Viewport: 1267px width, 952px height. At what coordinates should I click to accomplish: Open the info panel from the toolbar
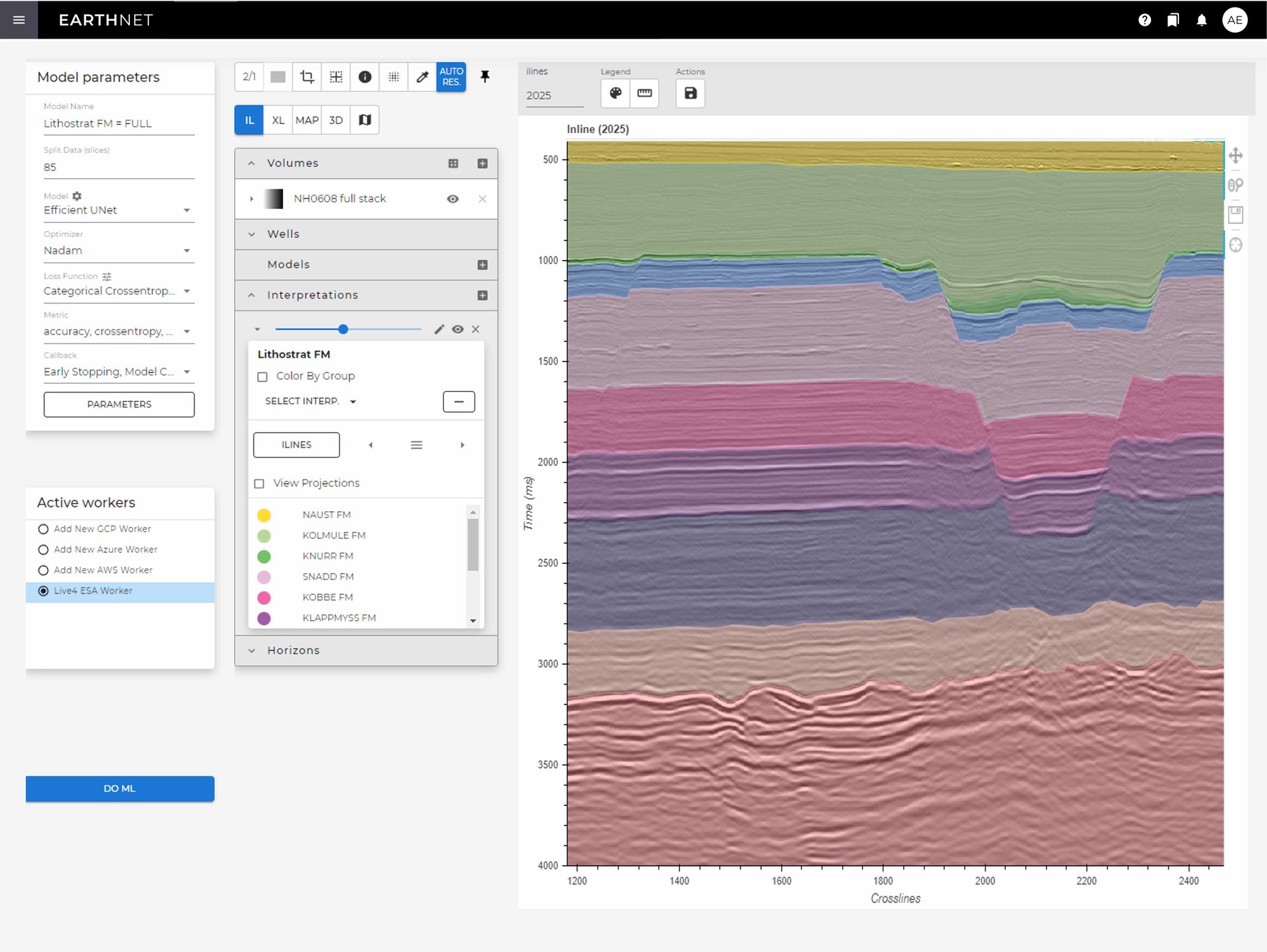click(364, 77)
